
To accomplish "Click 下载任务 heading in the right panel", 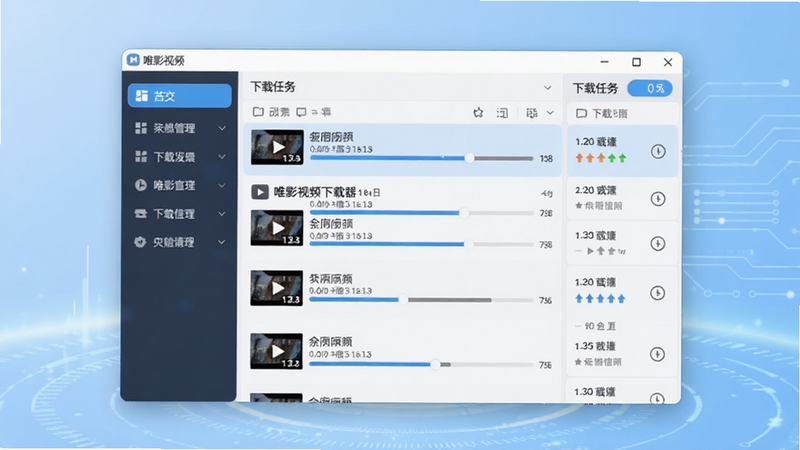I will point(595,88).
